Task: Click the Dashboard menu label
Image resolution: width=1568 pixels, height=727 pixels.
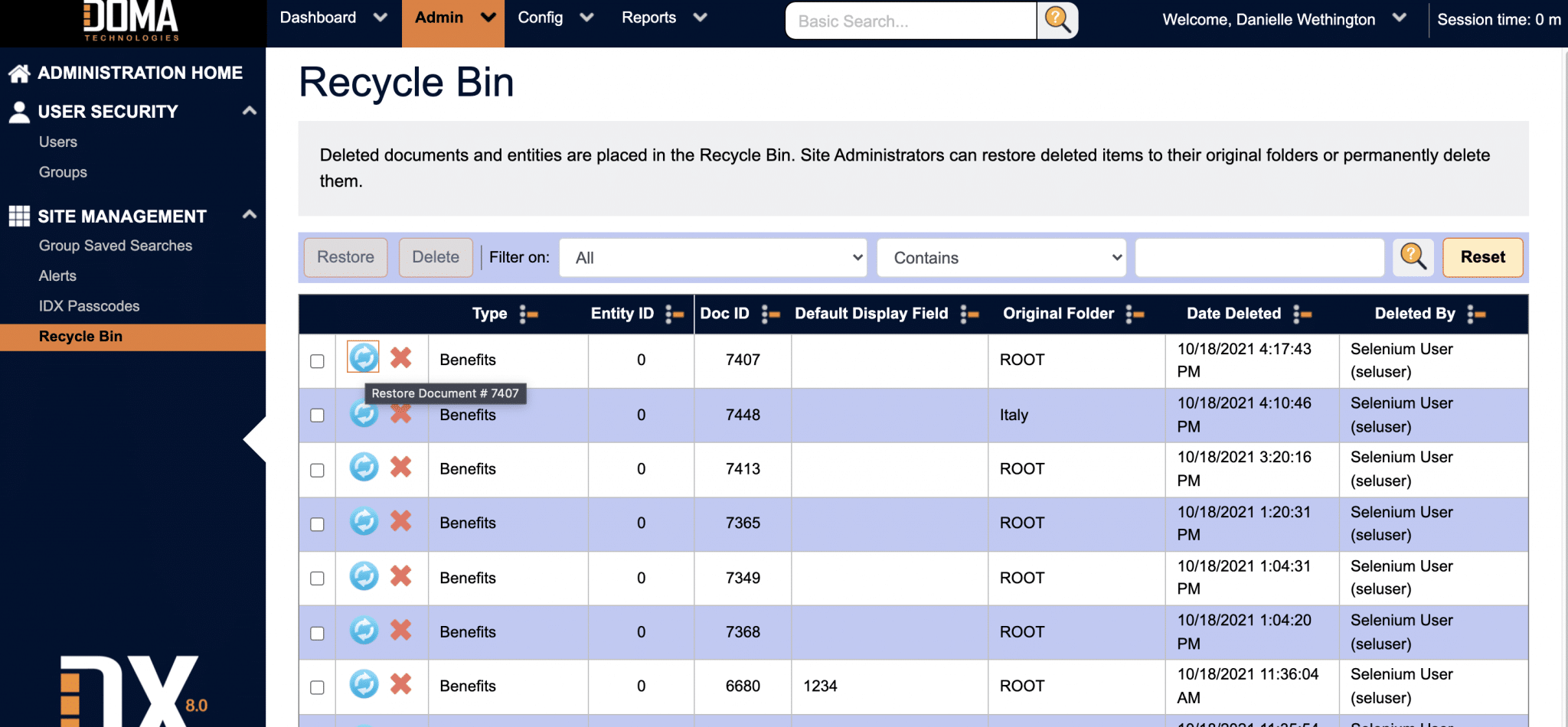Action: [x=318, y=18]
